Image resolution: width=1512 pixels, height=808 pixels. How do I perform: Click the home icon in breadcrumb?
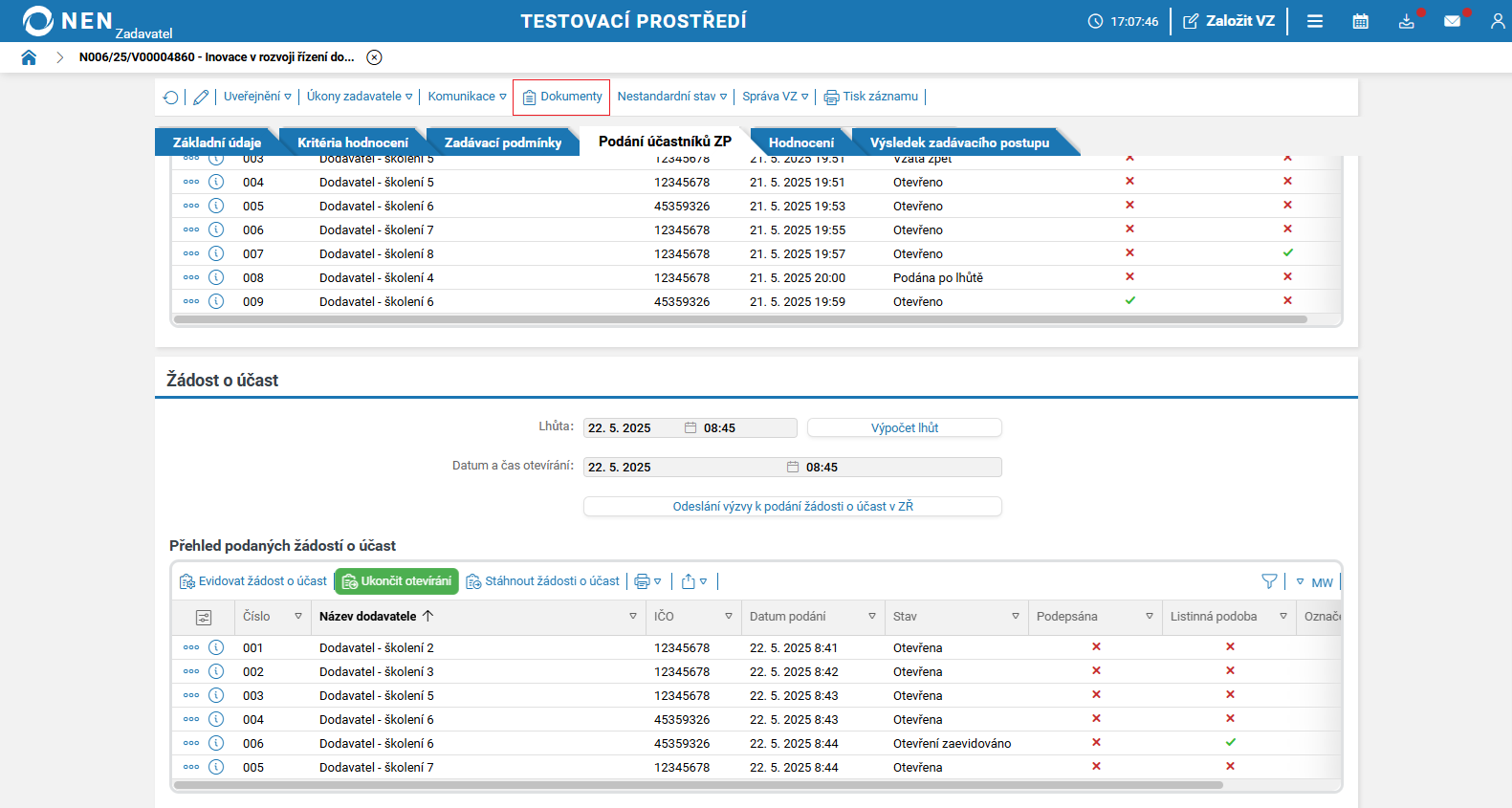point(29,57)
